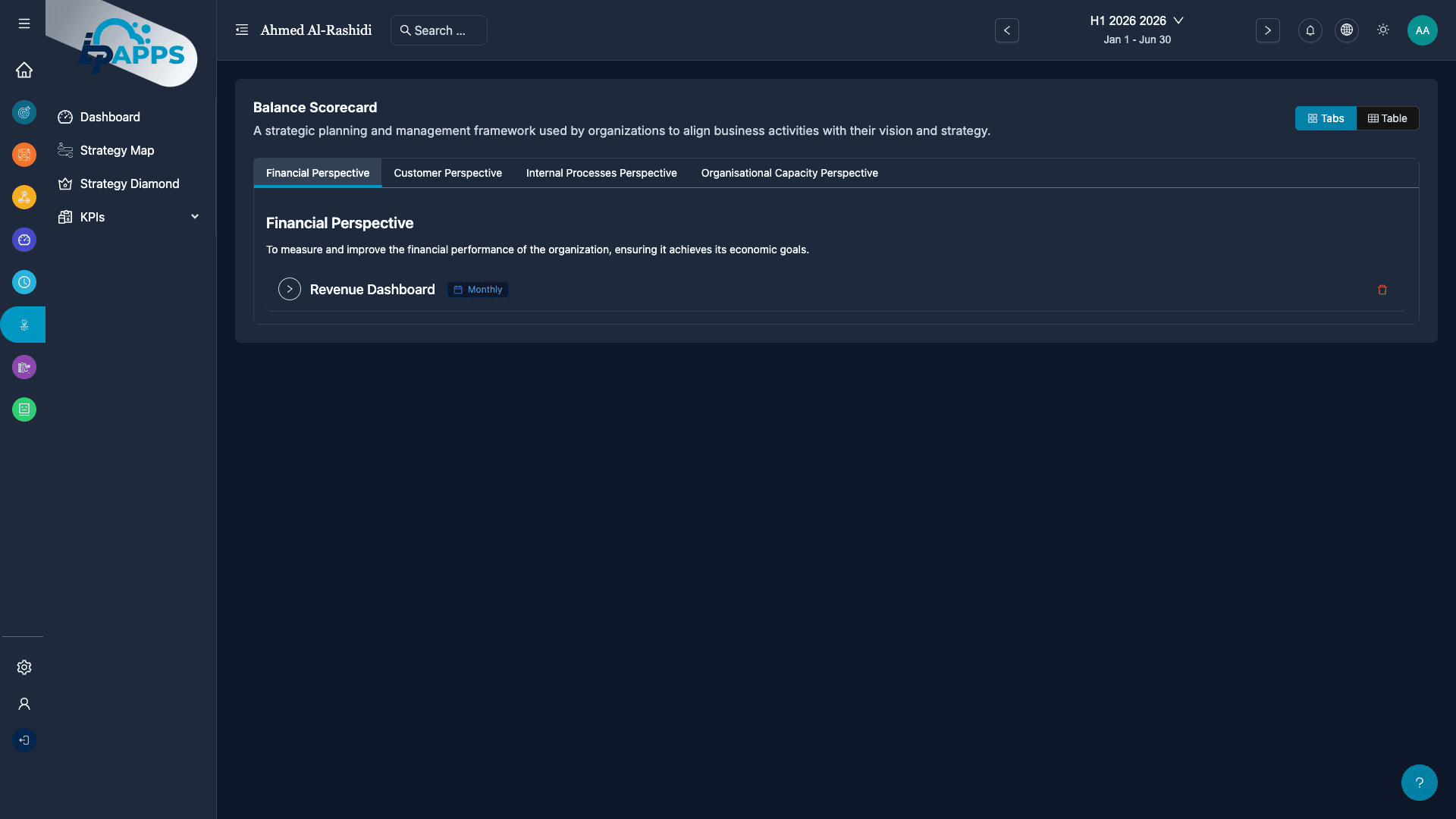Click the Search input field
Viewport: 1456px width, 819px height.
click(439, 30)
